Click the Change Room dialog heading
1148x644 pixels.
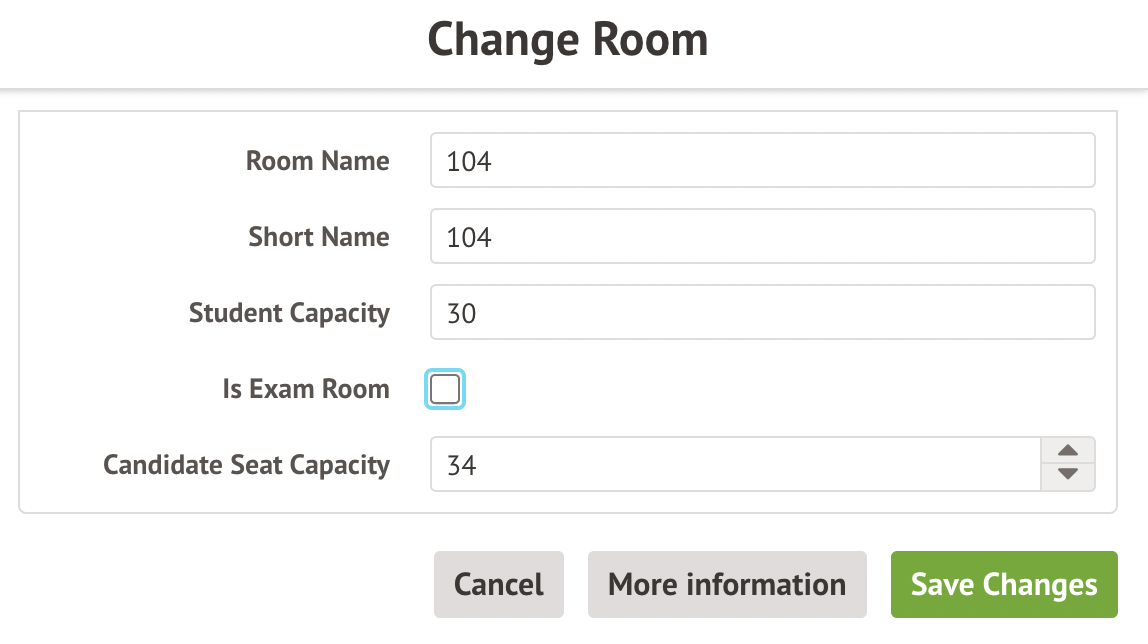coord(568,41)
